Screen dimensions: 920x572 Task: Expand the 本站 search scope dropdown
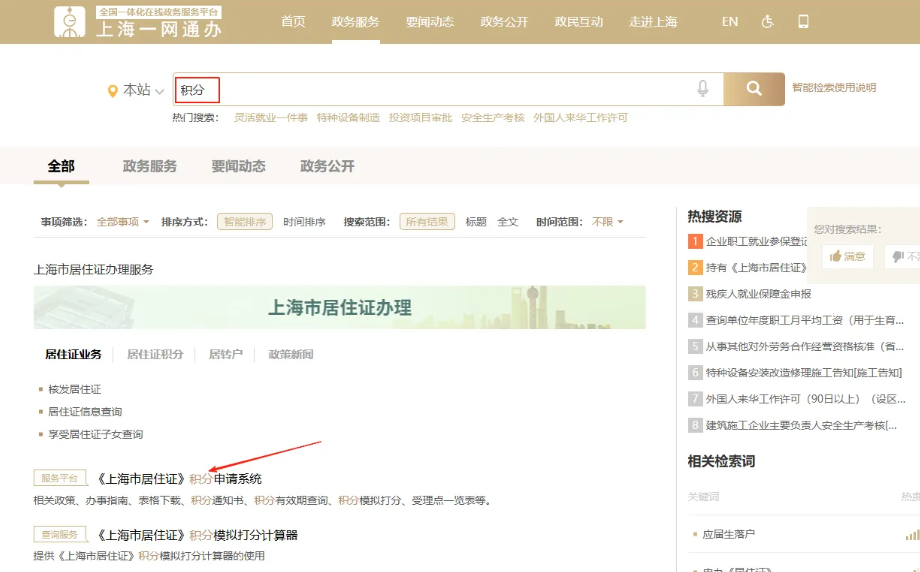coord(137,90)
